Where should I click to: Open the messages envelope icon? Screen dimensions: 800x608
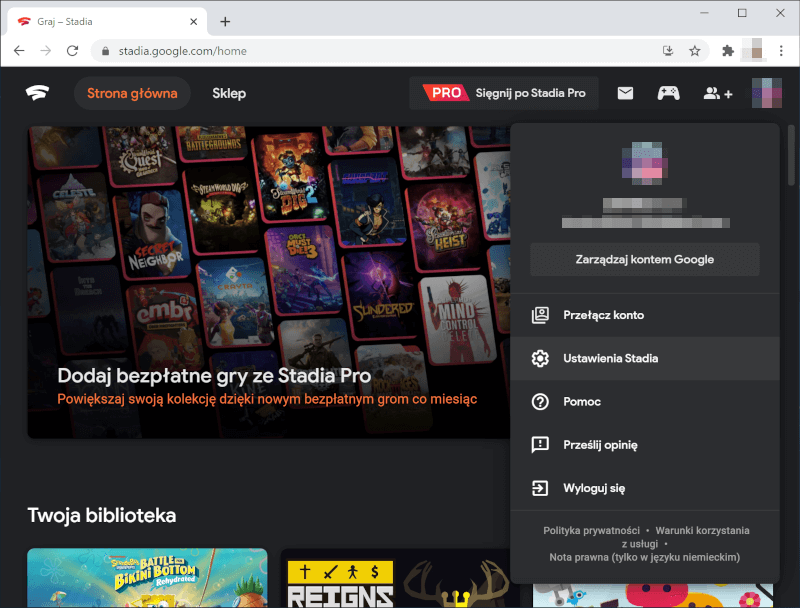pos(624,92)
